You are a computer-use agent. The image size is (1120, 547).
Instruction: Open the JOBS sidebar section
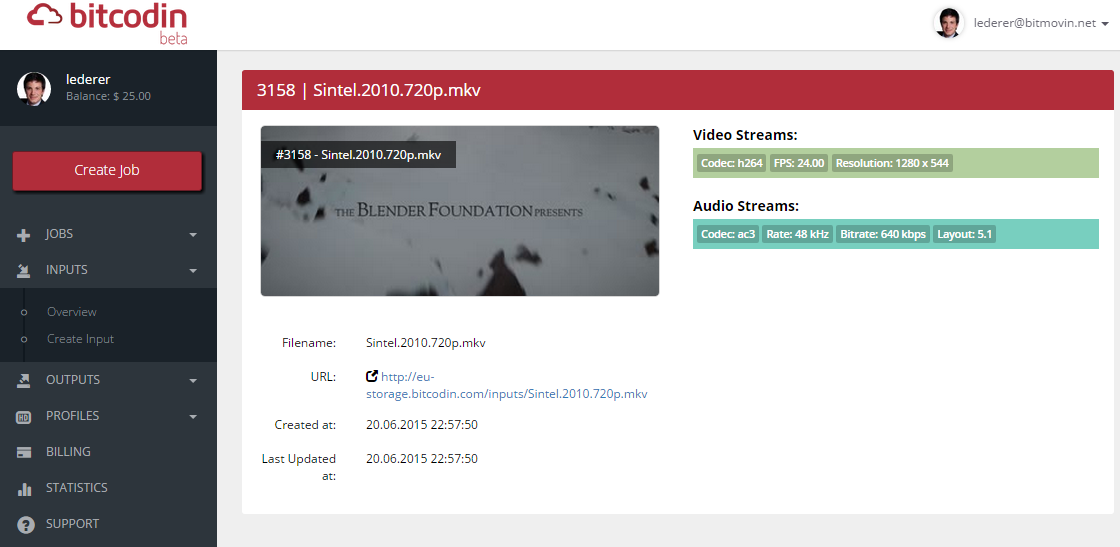tap(108, 234)
